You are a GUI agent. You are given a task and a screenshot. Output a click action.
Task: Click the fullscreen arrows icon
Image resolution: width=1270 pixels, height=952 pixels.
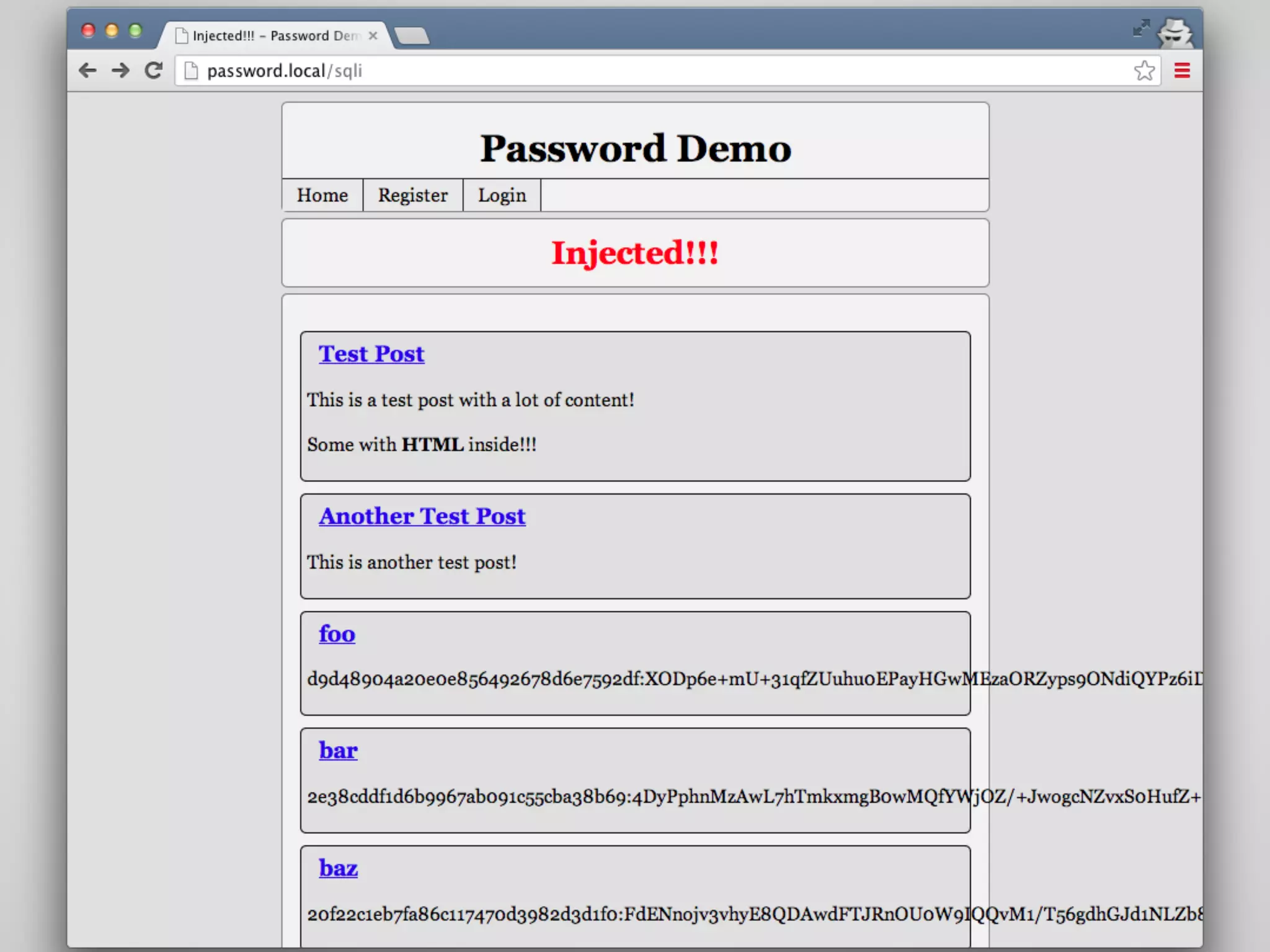coord(1140,28)
